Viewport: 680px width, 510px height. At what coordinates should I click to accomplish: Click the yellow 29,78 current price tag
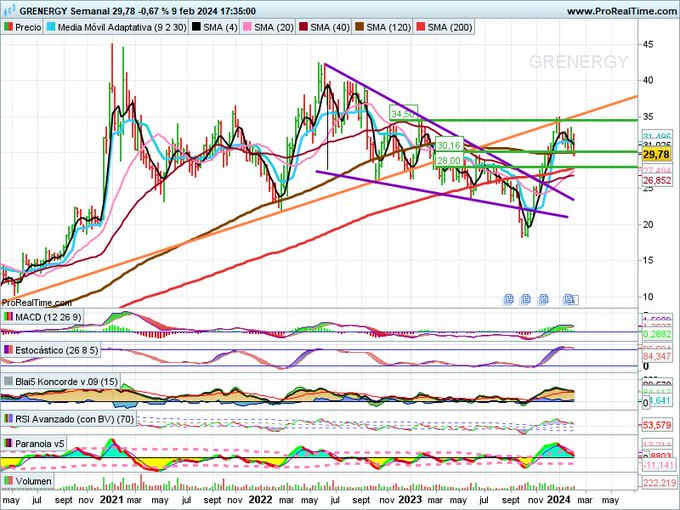coord(656,154)
